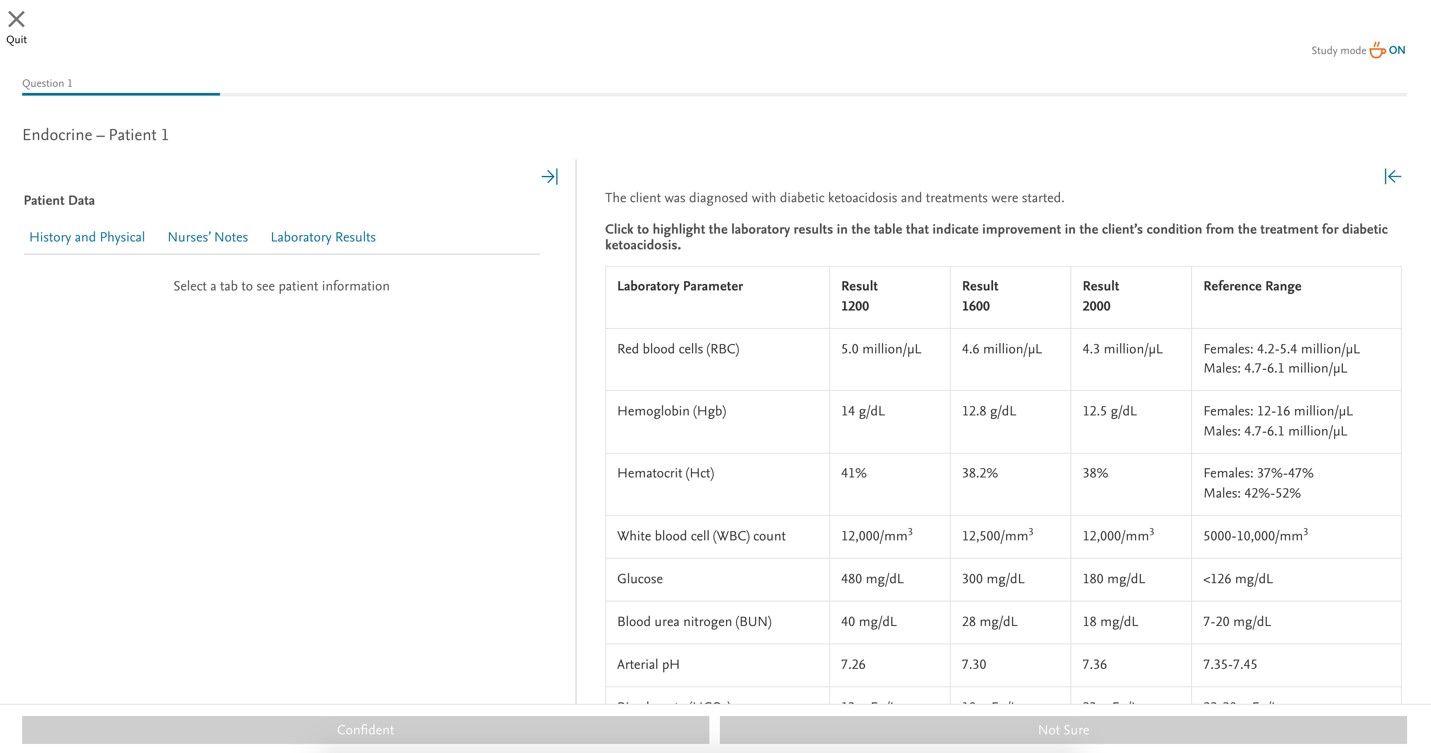Collapse the Patient Data panel with the arrow icon

549,176
